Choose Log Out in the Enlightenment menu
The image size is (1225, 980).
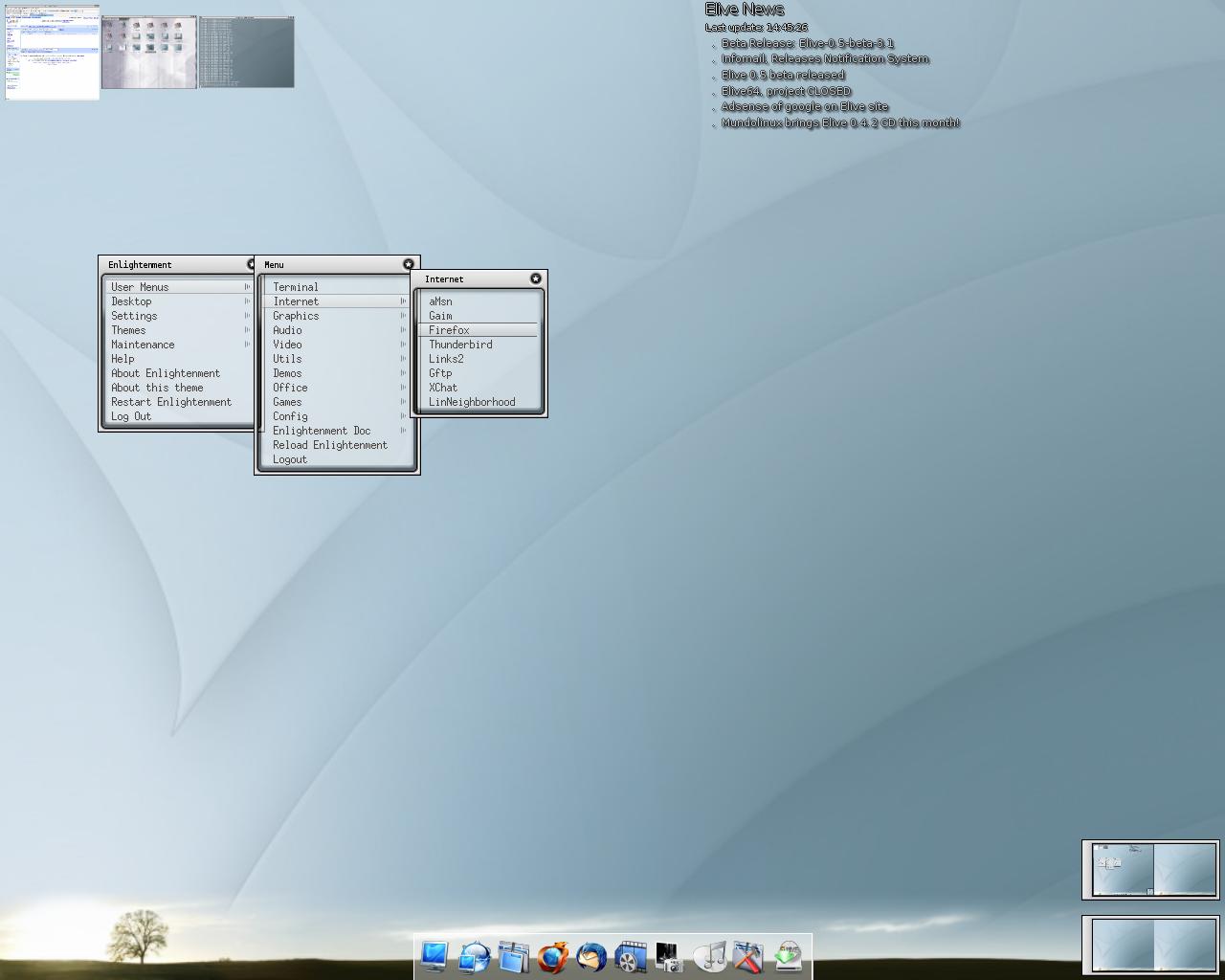[179, 416]
